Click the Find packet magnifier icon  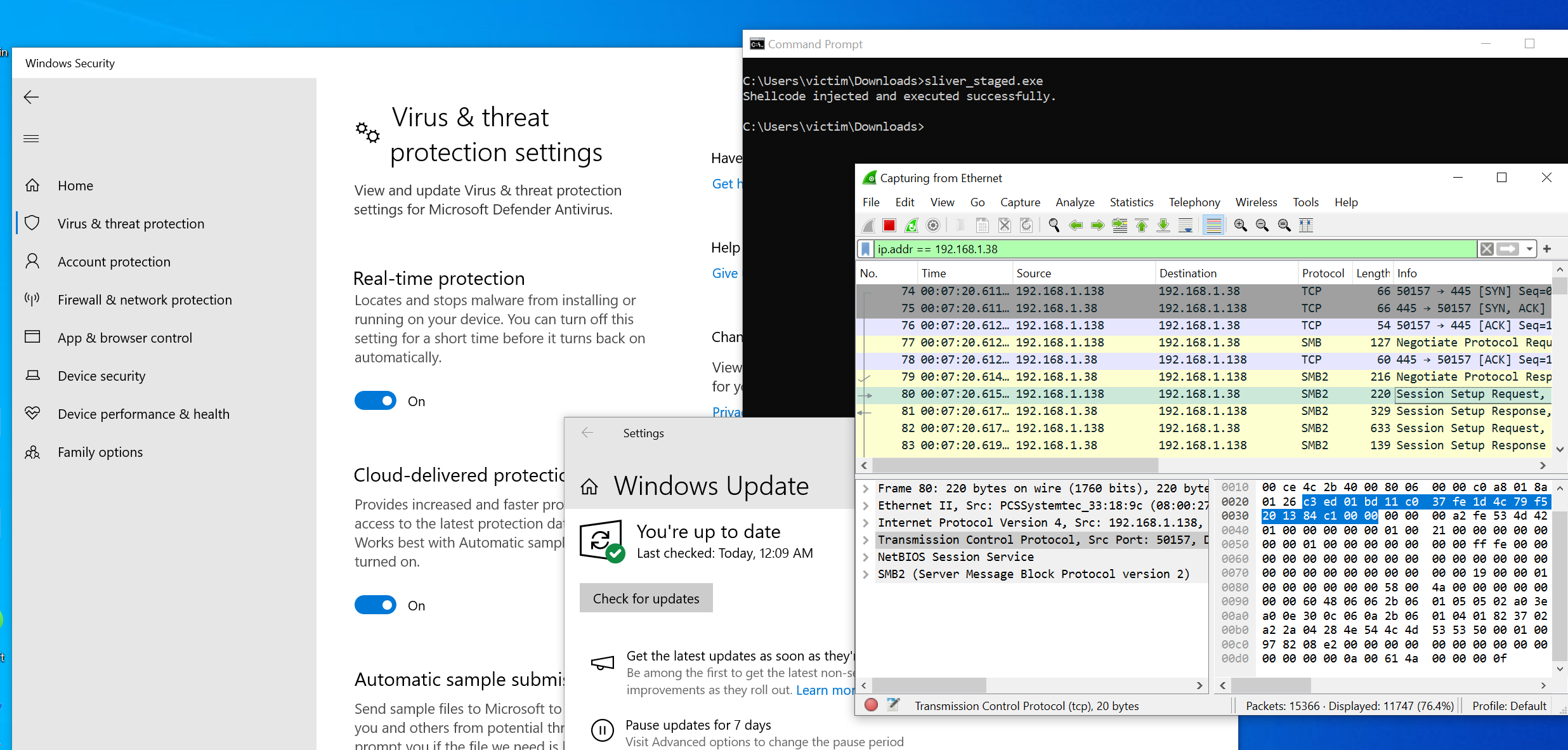coord(1054,225)
